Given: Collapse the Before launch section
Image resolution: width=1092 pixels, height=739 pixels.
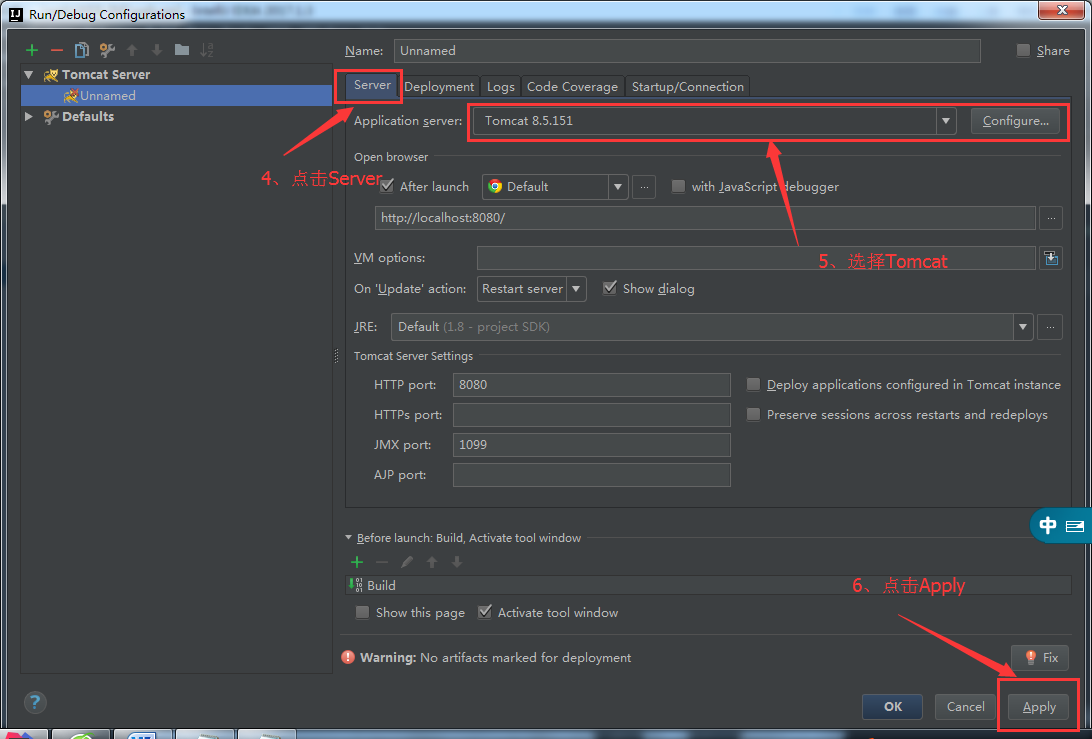Looking at the screenshot, I should [348, 538].
